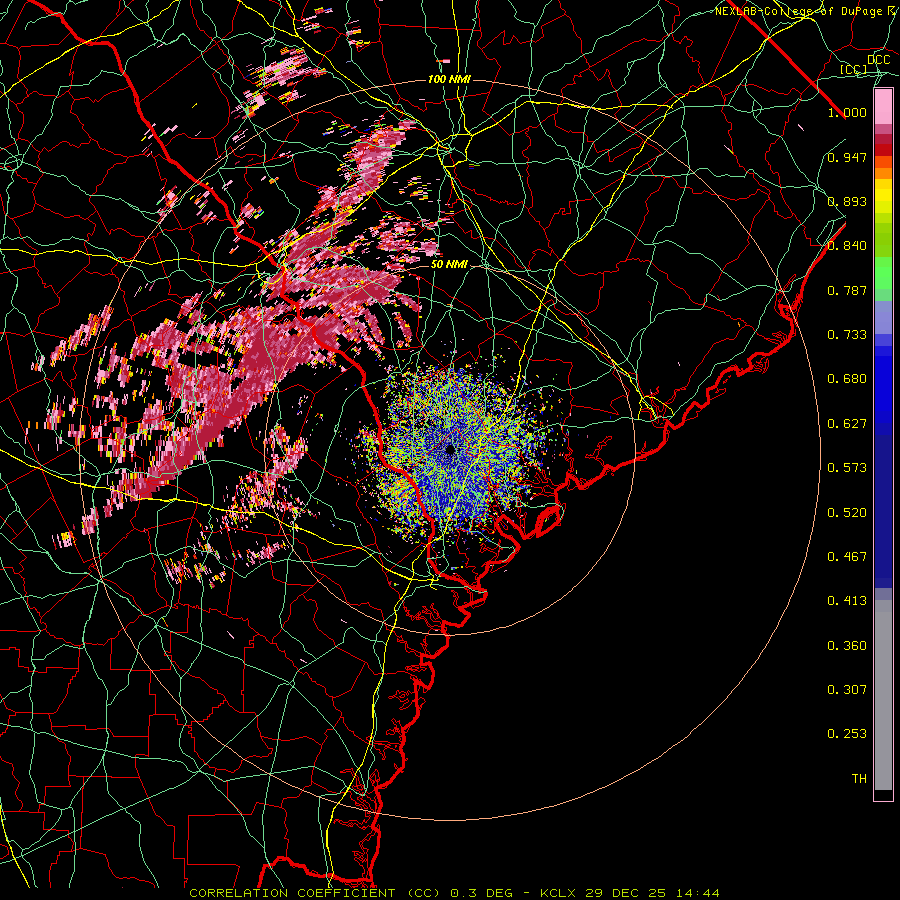Click the 29 DEC 25 date in the caption
The height and width of the screenshot is (900, 900).
pos(626,893)
